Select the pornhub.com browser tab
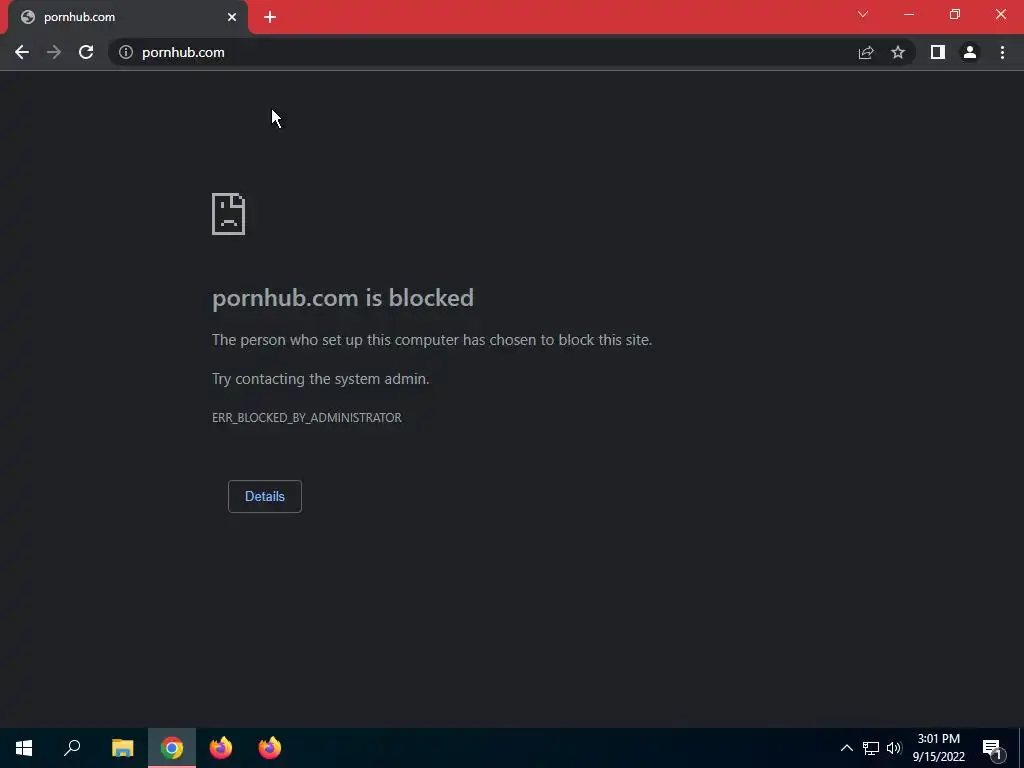Viewport: 1024px width, 768px height. (128, 17)
